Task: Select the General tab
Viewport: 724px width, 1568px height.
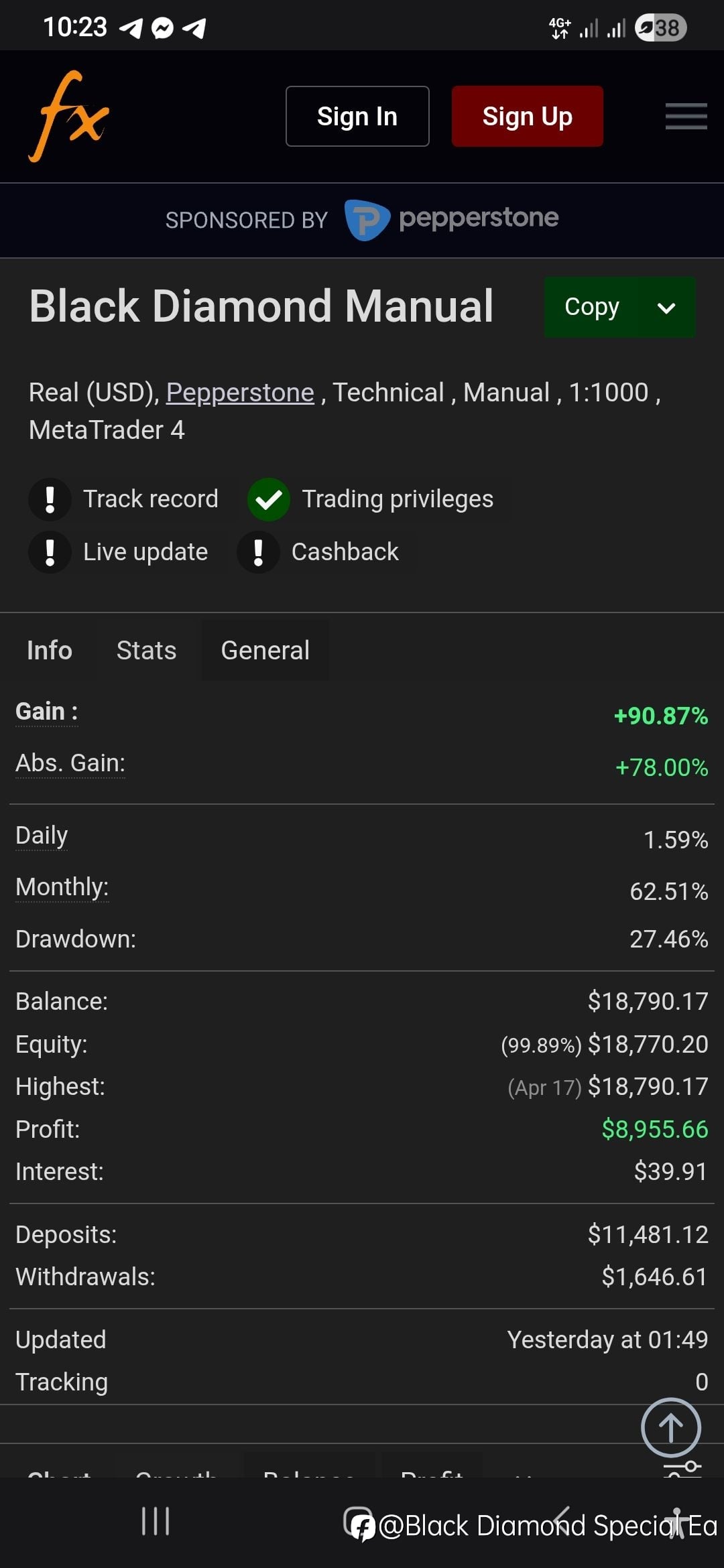Action: (265, 650)
